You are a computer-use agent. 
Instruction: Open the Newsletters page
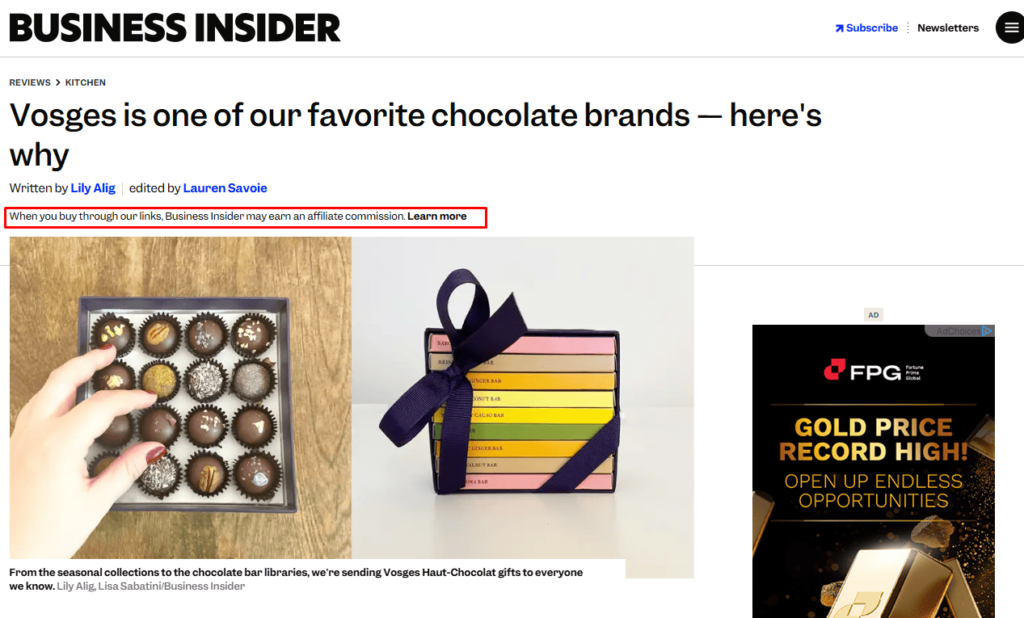point(947,27)
